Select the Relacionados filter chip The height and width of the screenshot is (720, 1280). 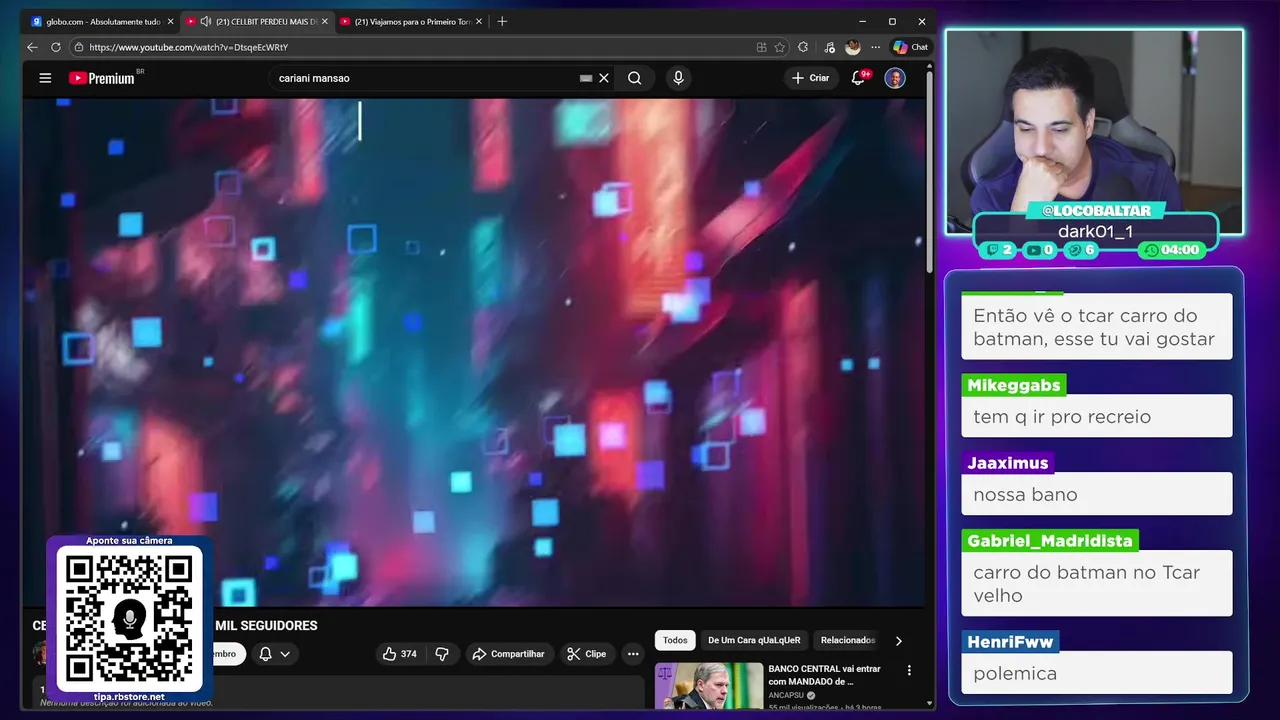pos(848,640)
